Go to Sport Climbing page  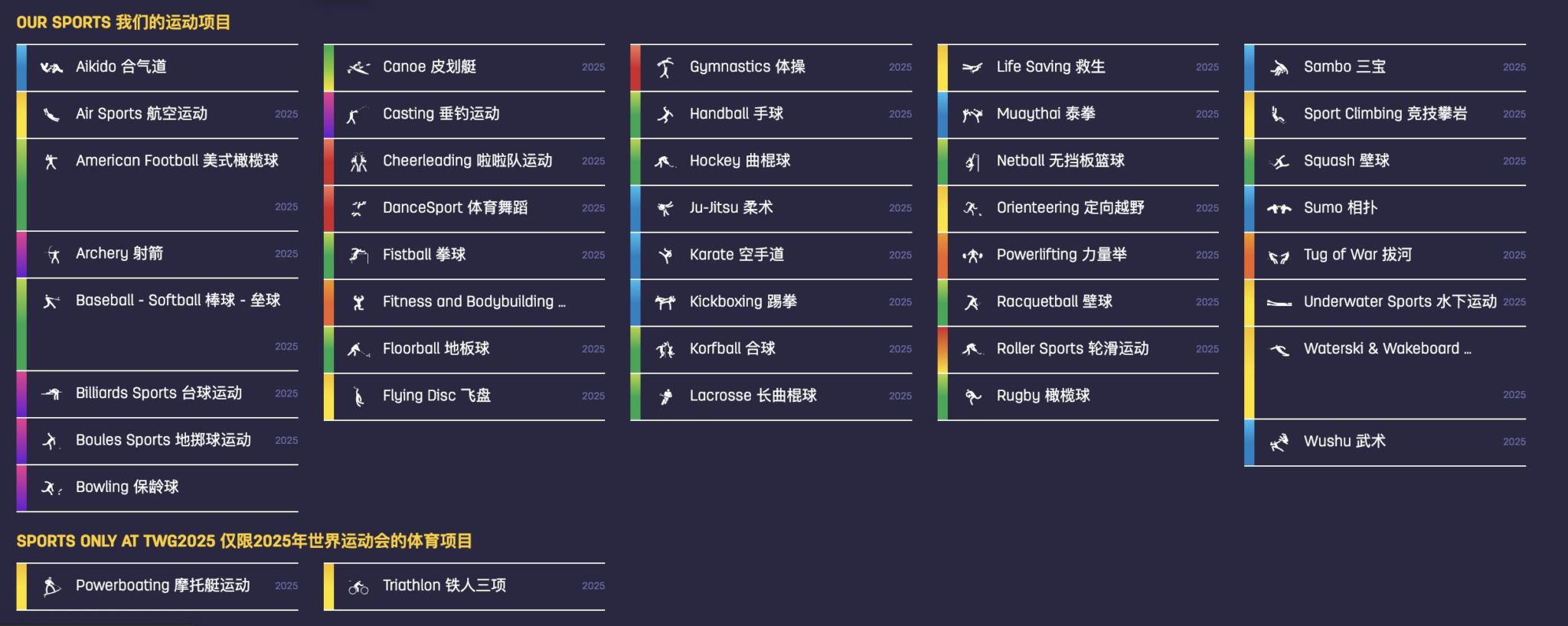pyautogui.click(x=1385, y=115)
